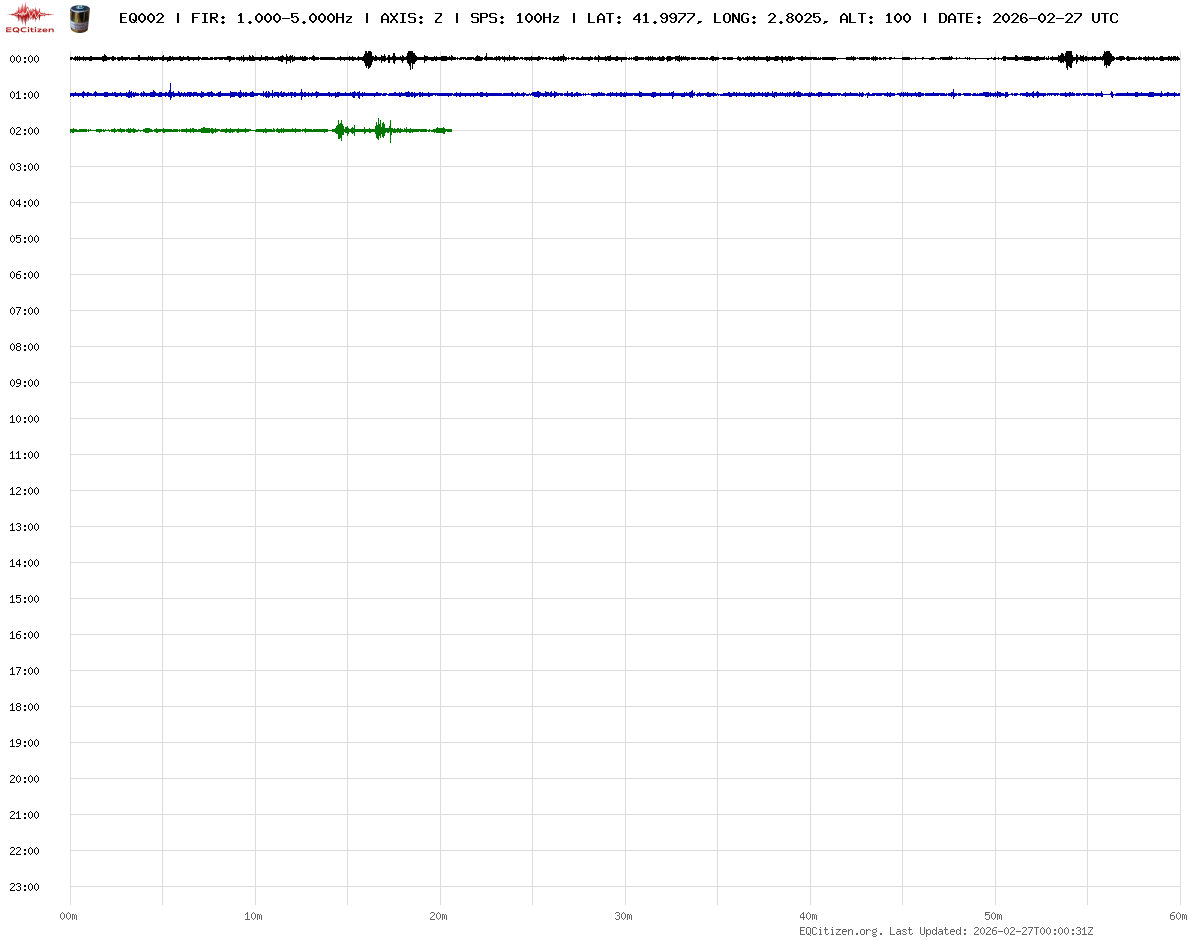The height and width of the screenshot is (940, 1200).
Task: Click the EQ002 station ID in the header
Action: point(141,18)
